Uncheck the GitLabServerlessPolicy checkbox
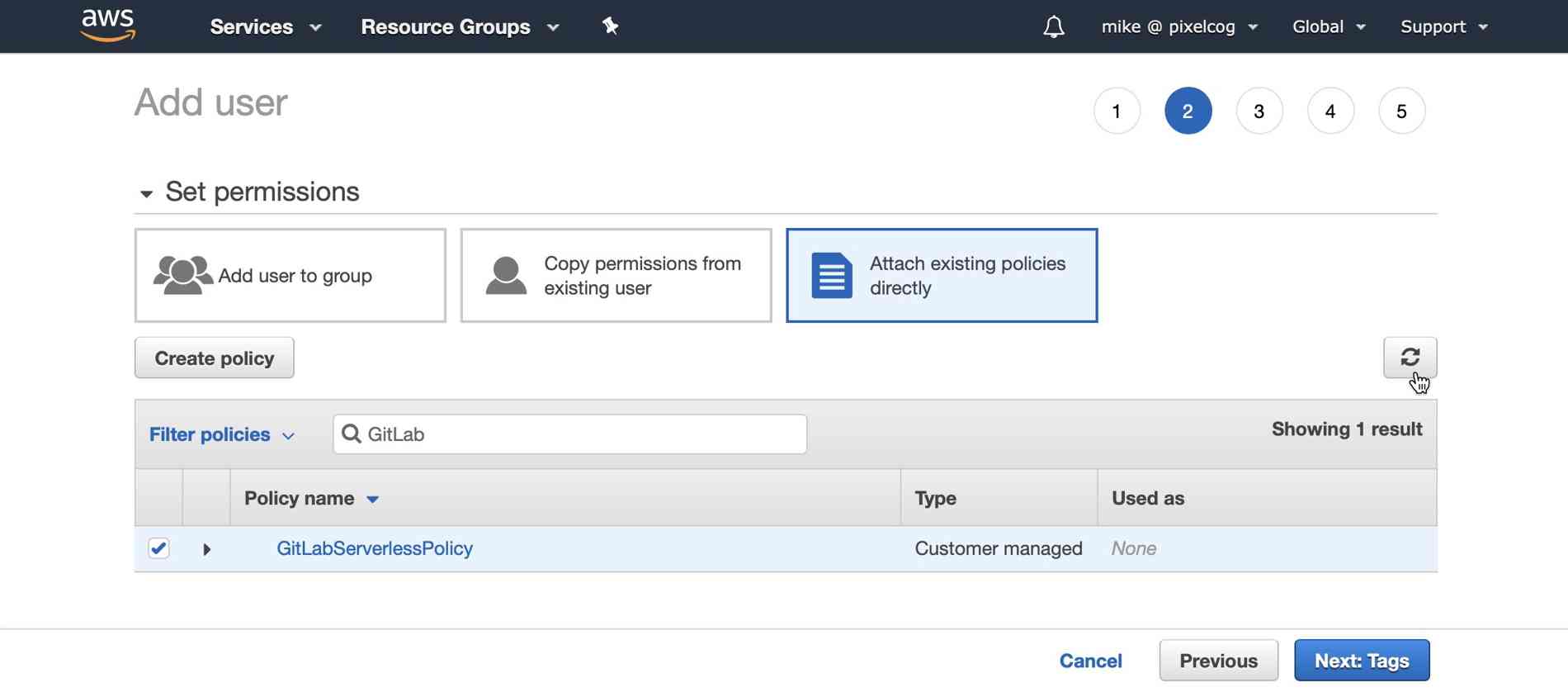Image resolution: width=1568 pixels, height=692 pixels. [x=158, y=548]
